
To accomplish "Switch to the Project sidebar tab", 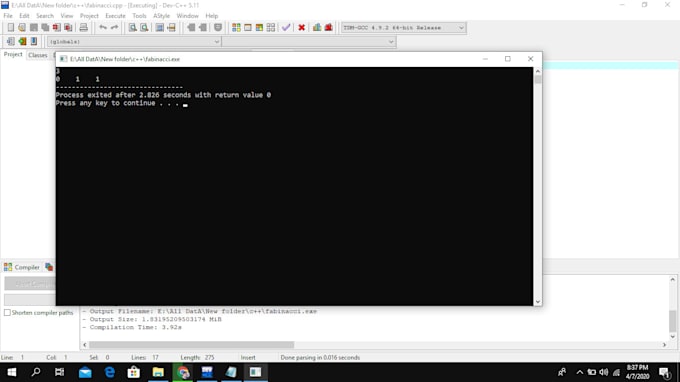I will (13, 55).
